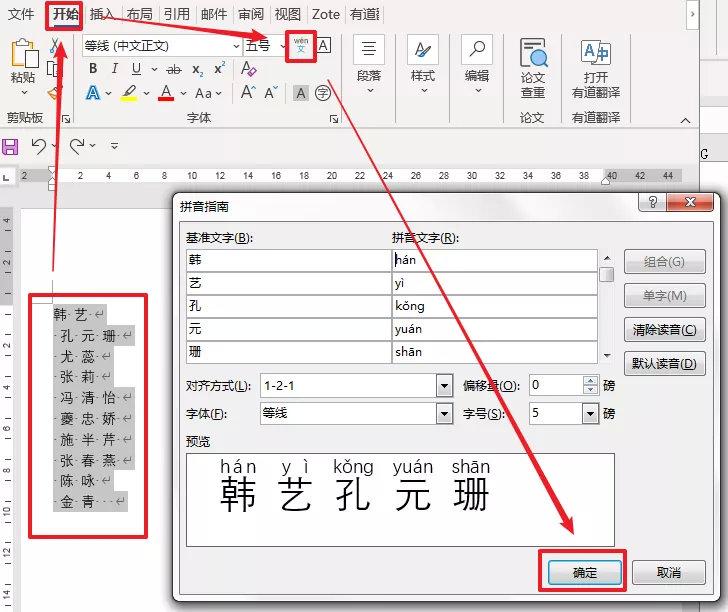Viewport: 728px width, 612px height.
Task: Click the Clear Formatting icon
Action: pos(249,69)
